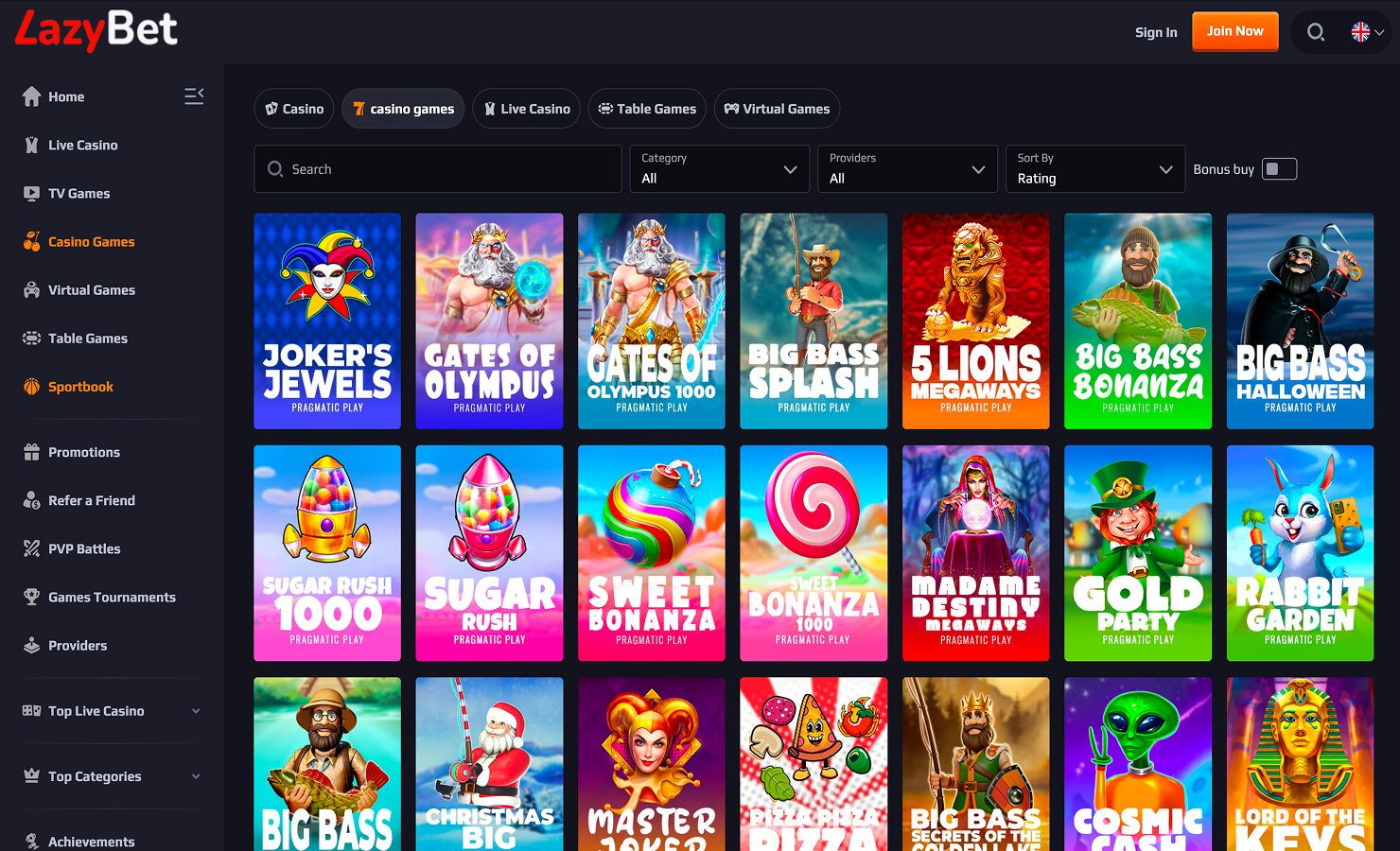The width and height of the screenshot is (1400, 851).
Task: Open Big Bass Bonanza thumbnail
Action: coord(1138,321)
